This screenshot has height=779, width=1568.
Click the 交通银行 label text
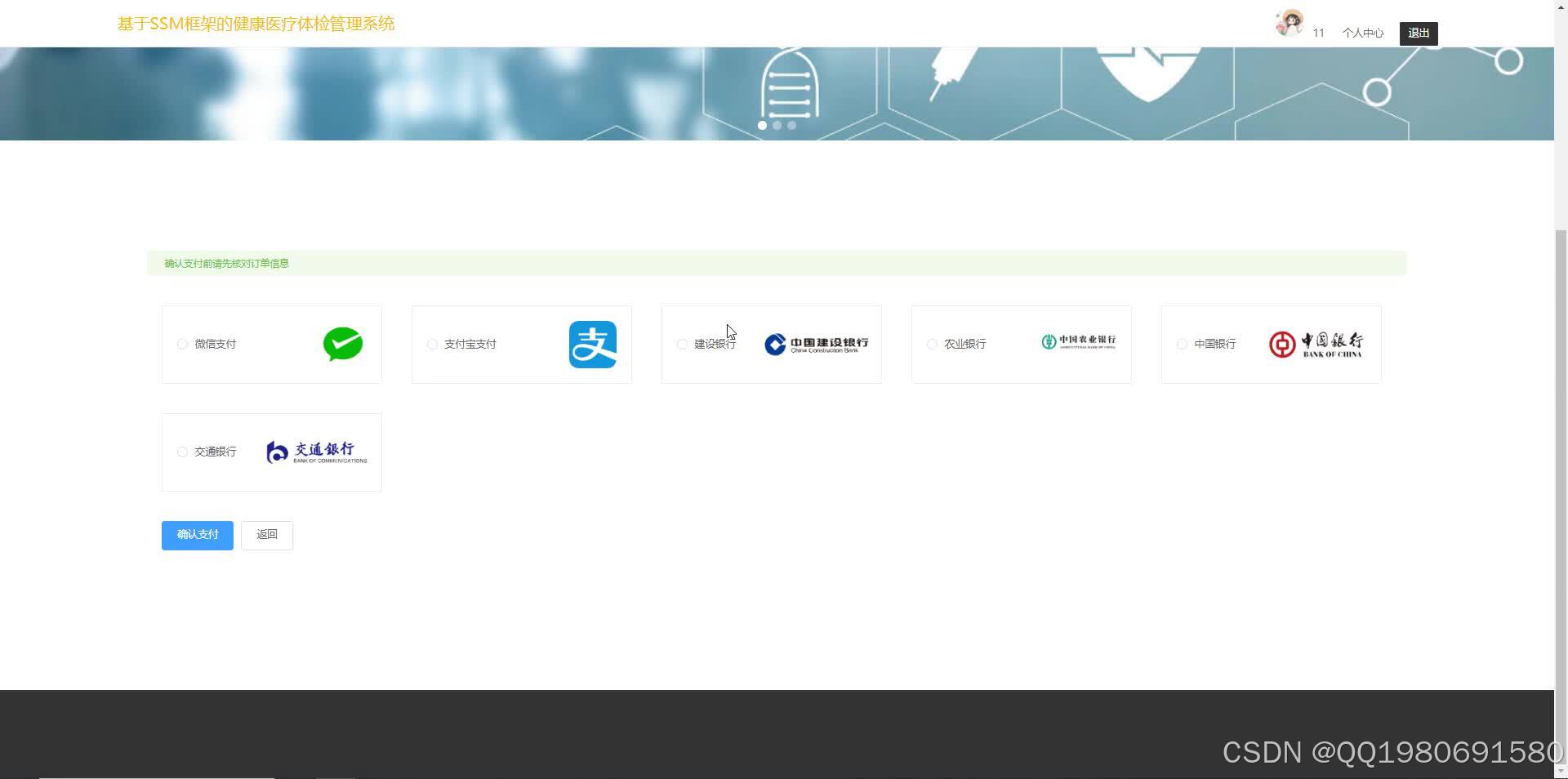(x=216, y=452)
